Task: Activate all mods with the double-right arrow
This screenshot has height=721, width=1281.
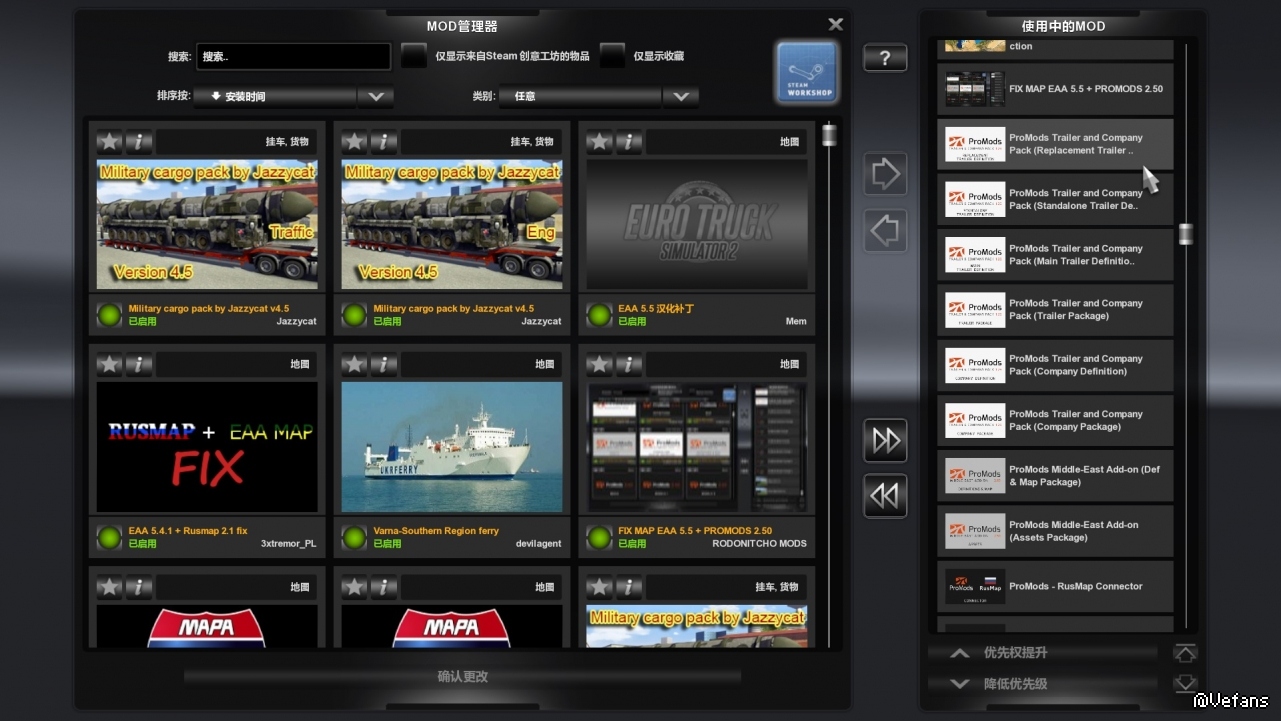Action: click(885, 441)
